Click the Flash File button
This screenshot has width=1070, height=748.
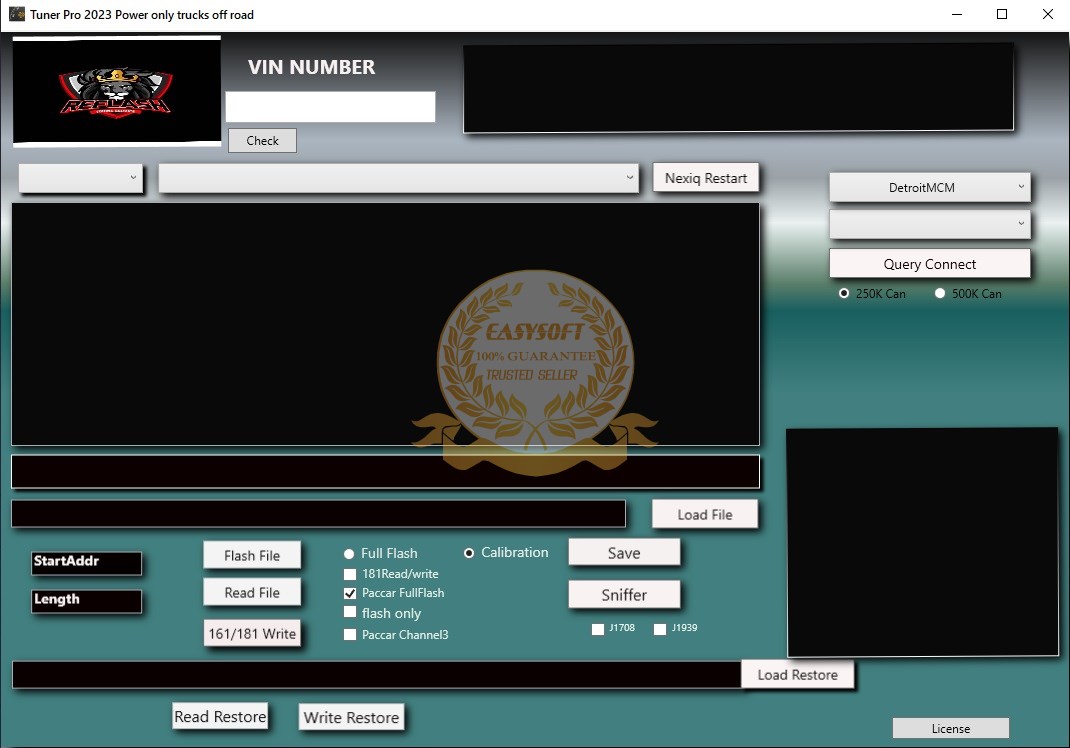click(252, 556)
